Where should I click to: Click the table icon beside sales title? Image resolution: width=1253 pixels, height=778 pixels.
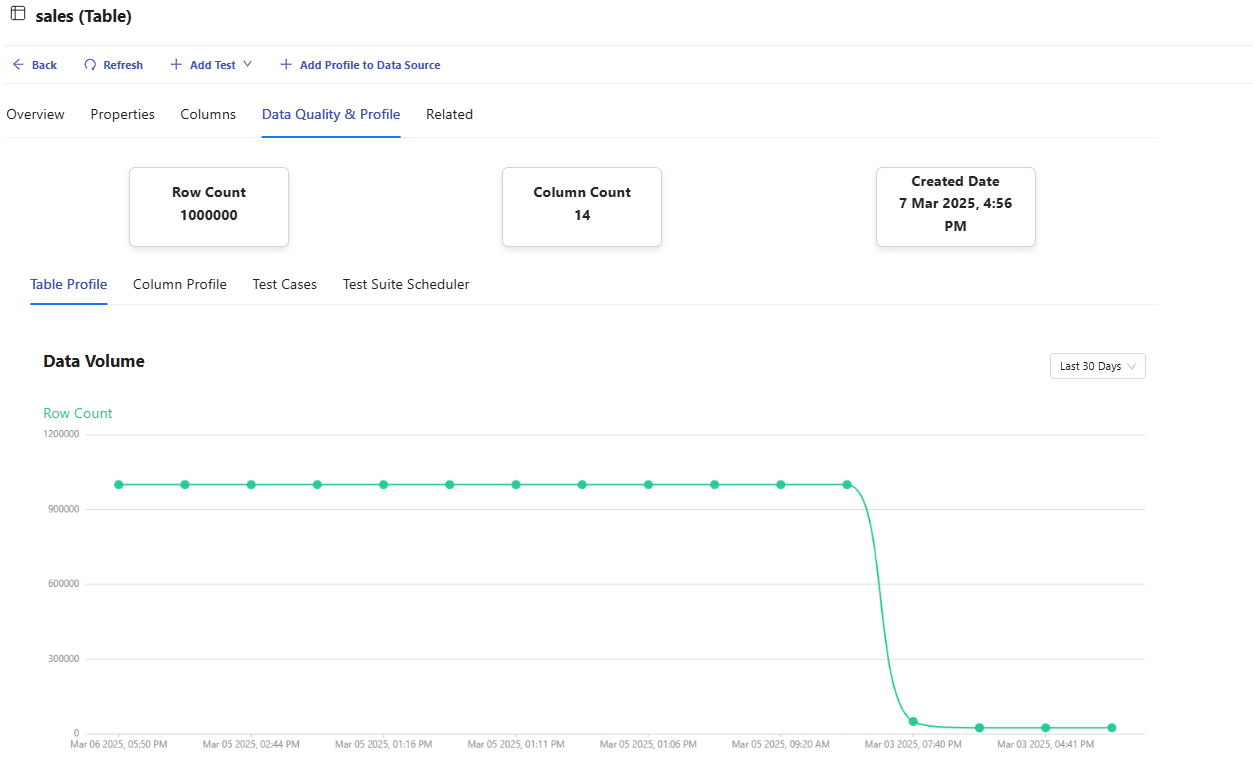[x=18, y=14]
